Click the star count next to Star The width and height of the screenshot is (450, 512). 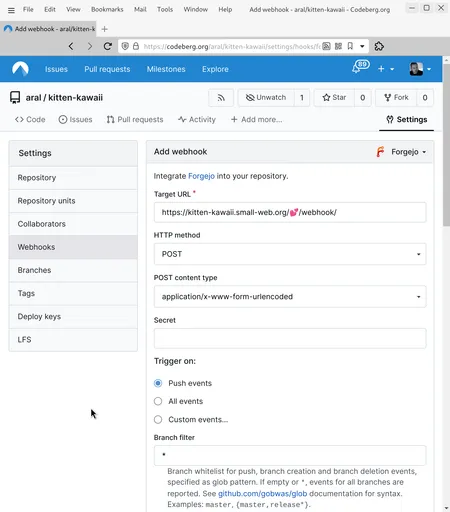(362, 98)
